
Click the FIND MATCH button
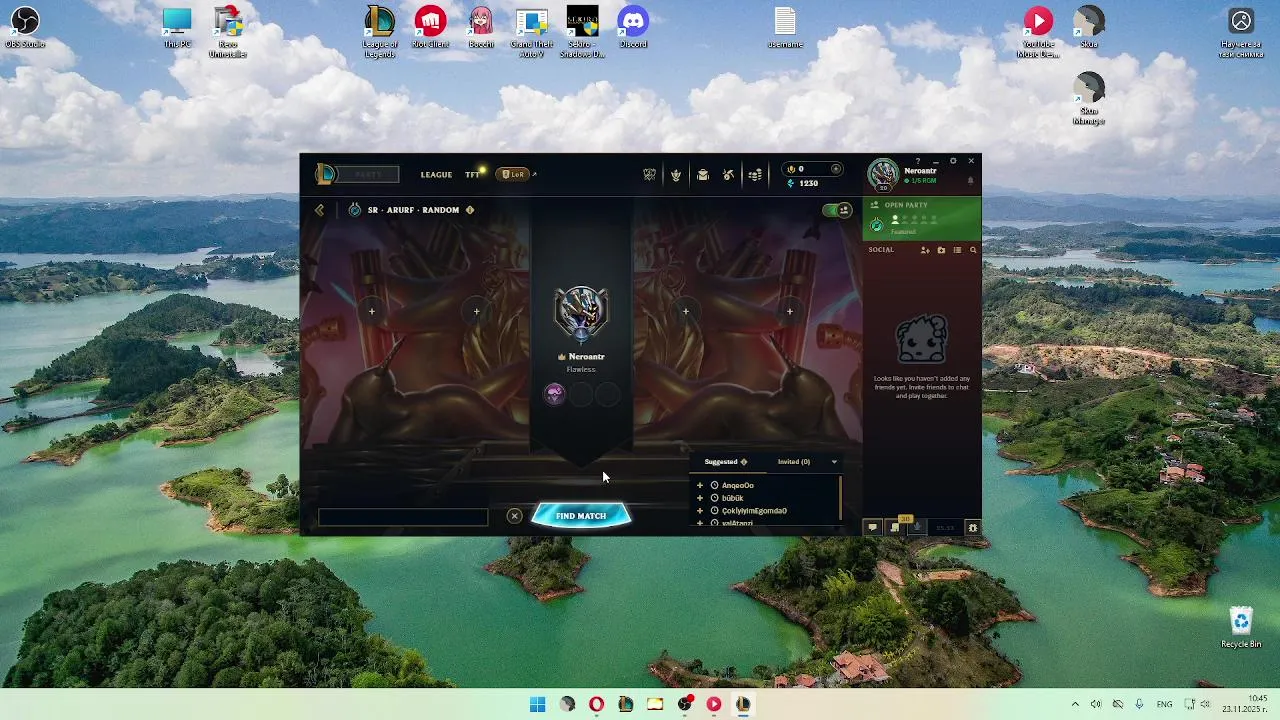click(x=581, y=516)
